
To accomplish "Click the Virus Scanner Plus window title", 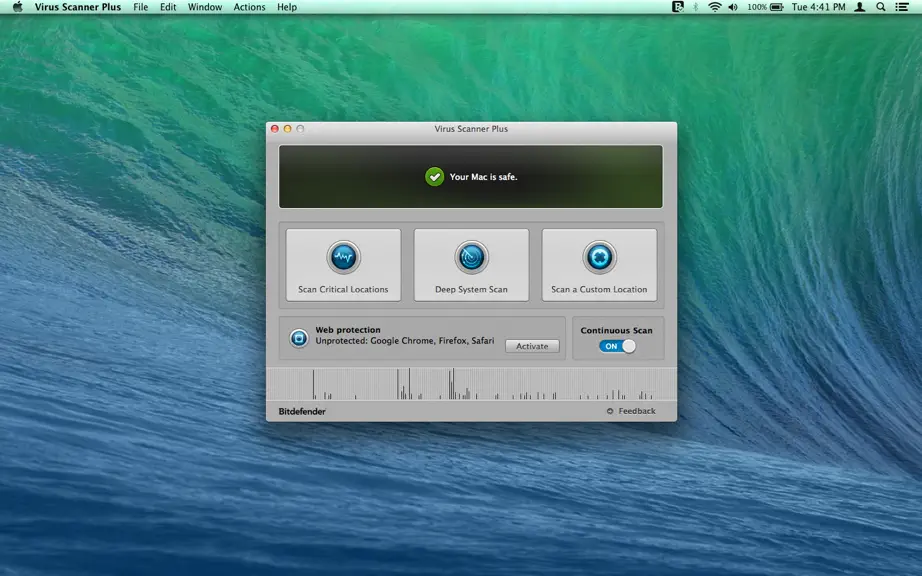I will (x=471, y=129).
